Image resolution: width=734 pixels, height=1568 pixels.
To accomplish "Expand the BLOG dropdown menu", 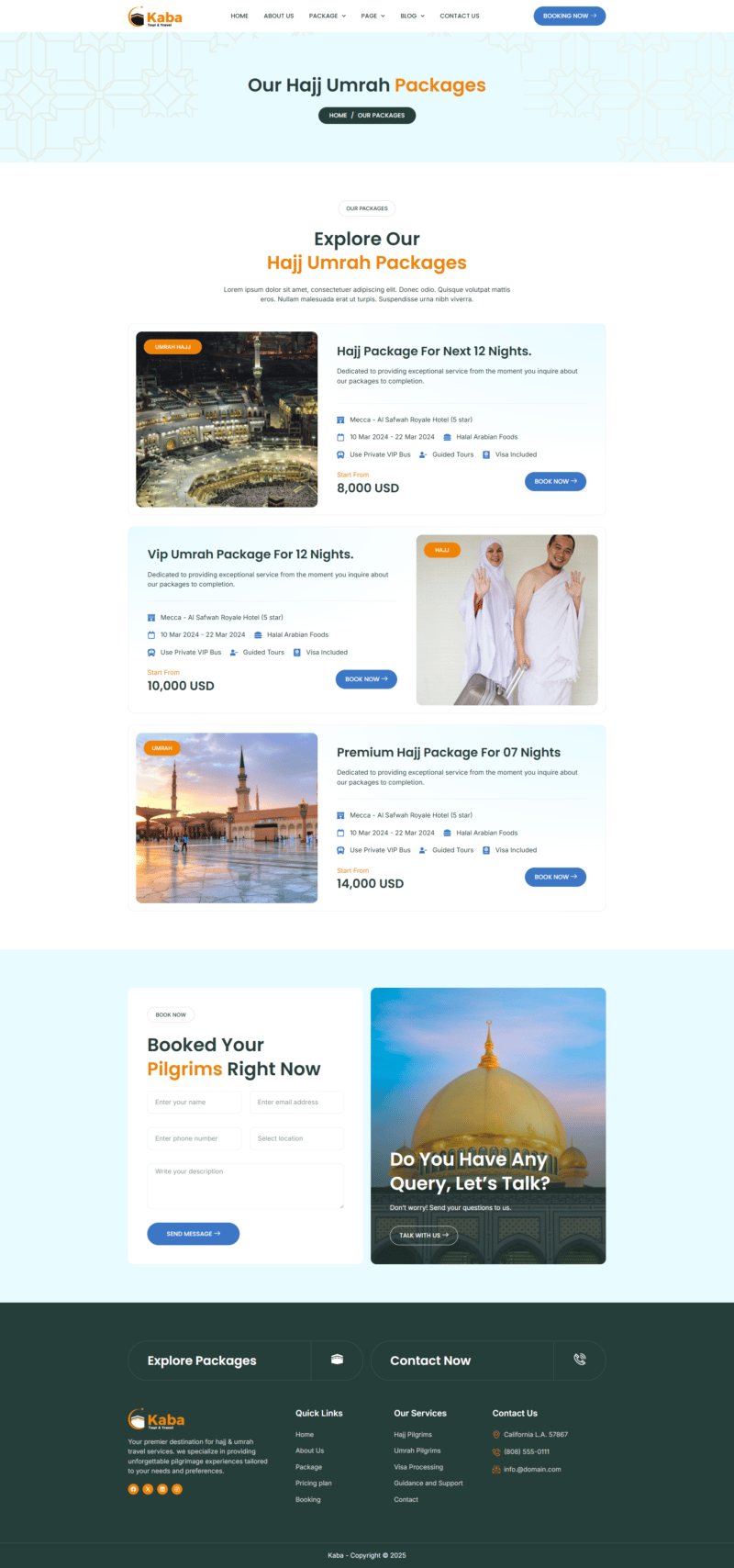I will click(x=413, y=16).
